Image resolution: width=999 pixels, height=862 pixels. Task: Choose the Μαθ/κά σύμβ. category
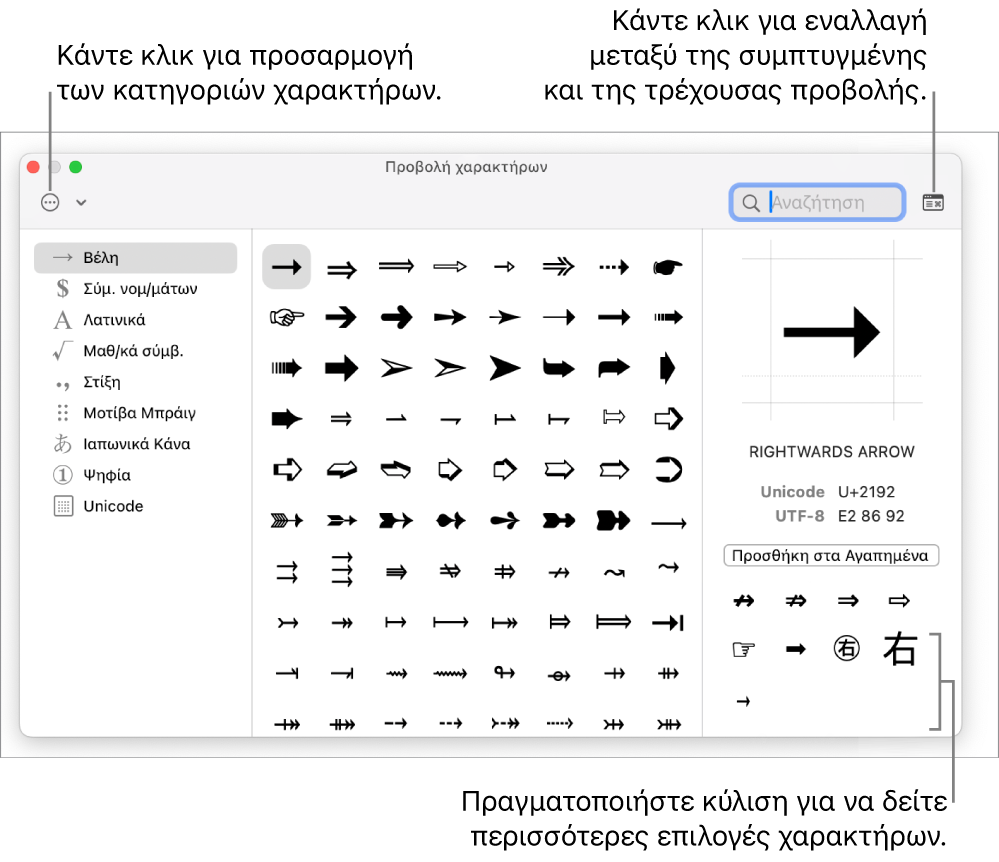pos(135,351)
